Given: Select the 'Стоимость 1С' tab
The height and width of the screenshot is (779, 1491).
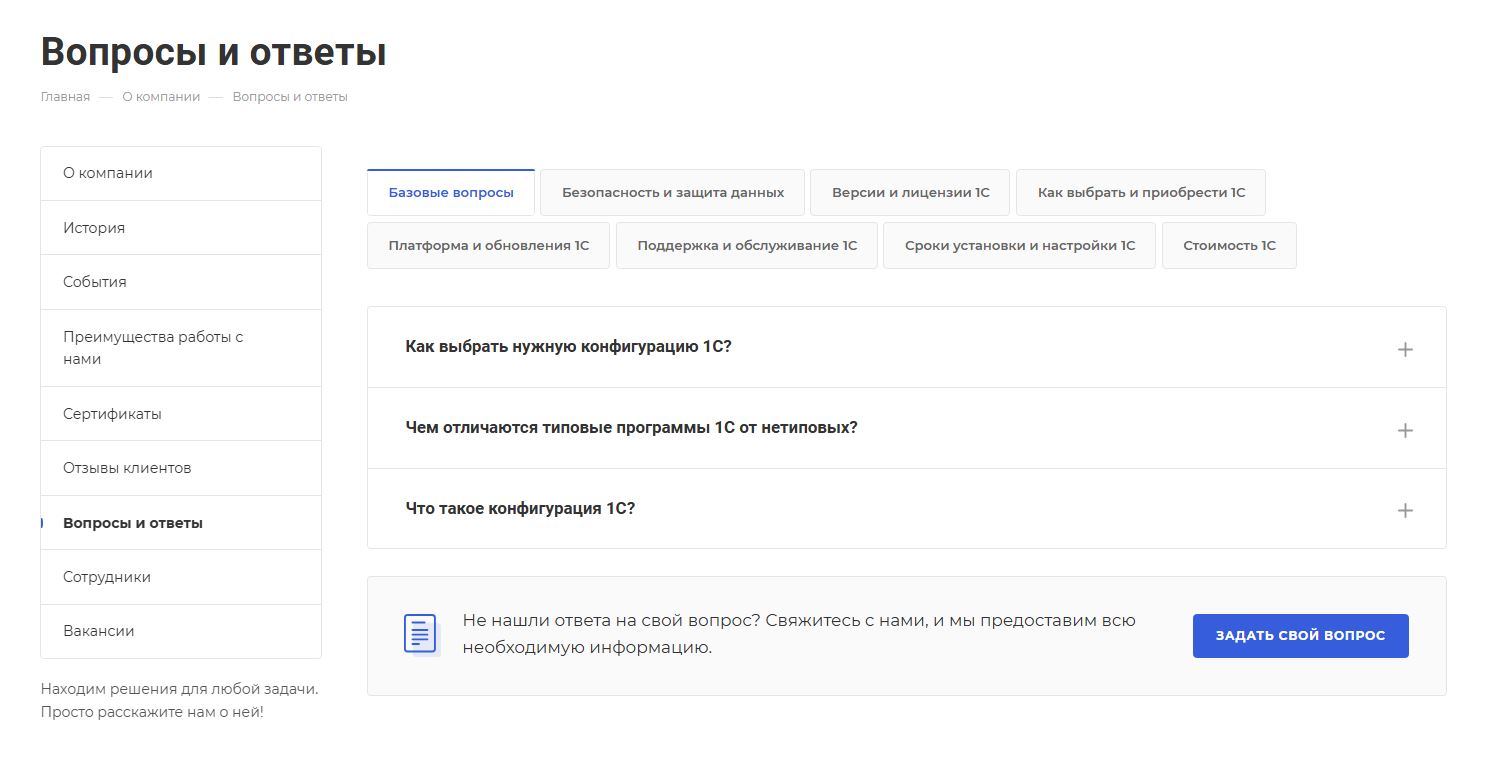Looking at the screenshot, I should (1229, 245).
